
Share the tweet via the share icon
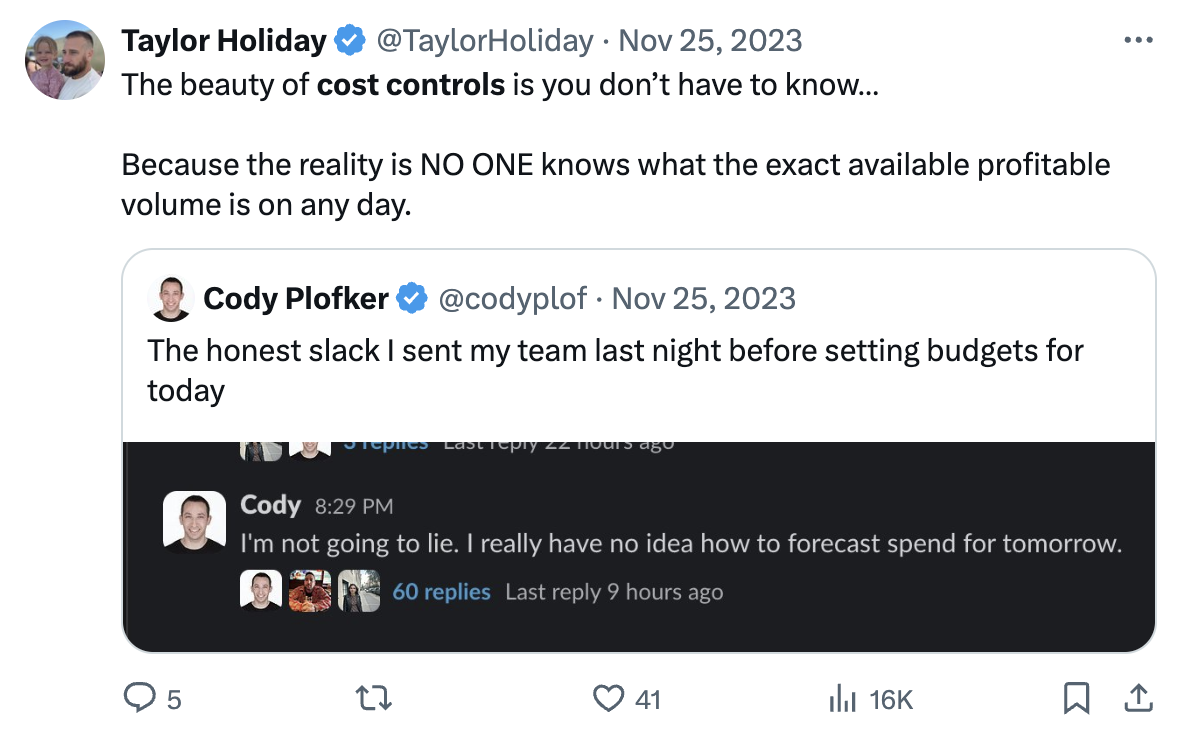click(1138, 698)
